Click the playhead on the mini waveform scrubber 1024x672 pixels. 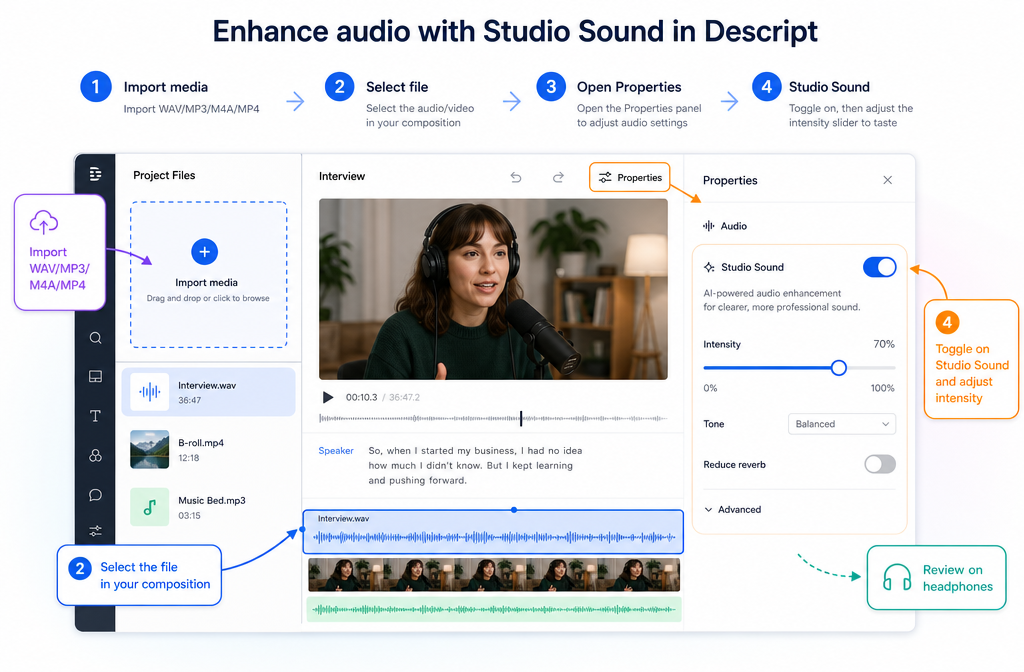click(521, 418)
